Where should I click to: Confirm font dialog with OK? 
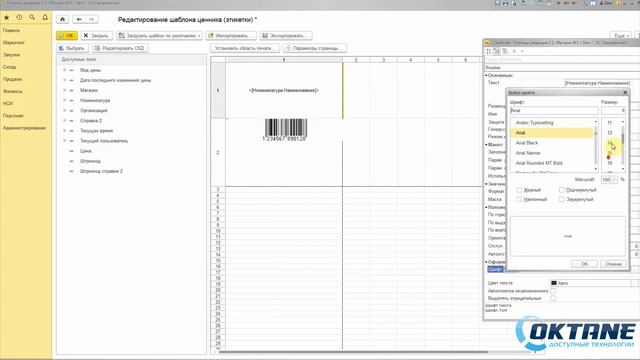tap(584, 264)
